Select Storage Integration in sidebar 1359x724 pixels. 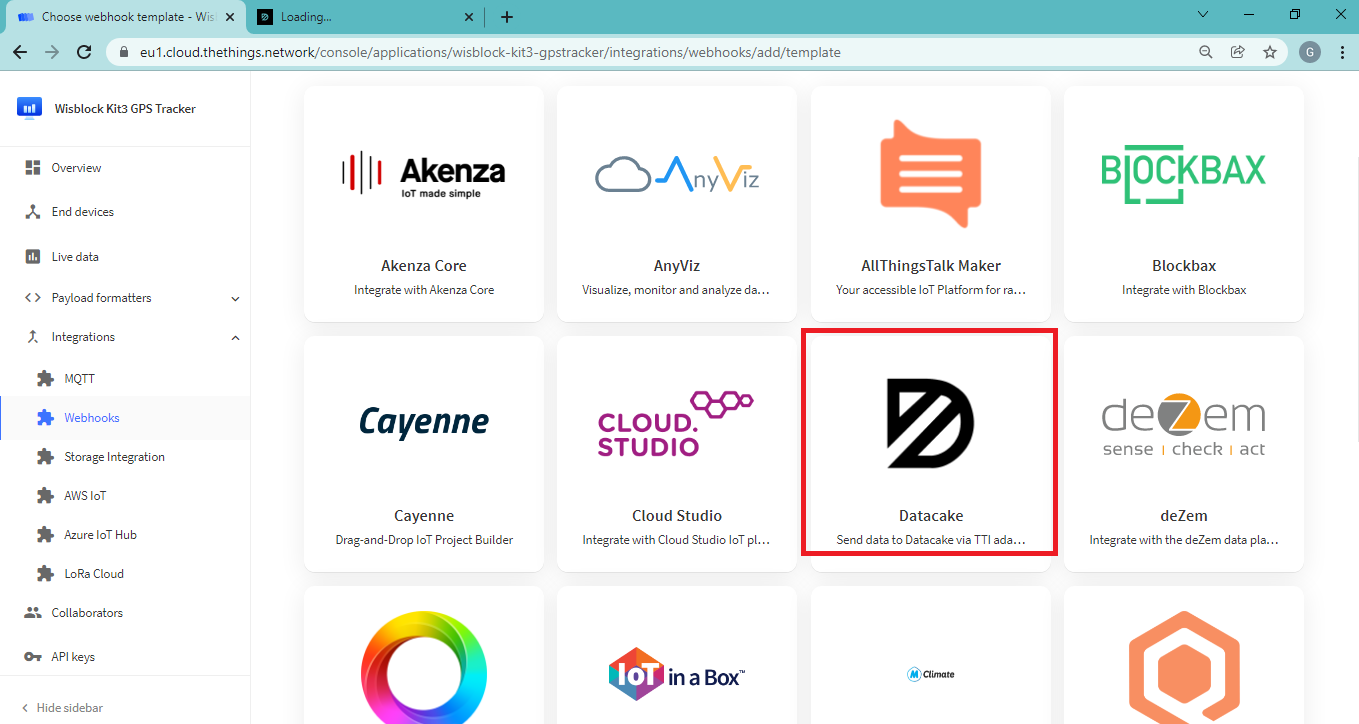point(114,457)
